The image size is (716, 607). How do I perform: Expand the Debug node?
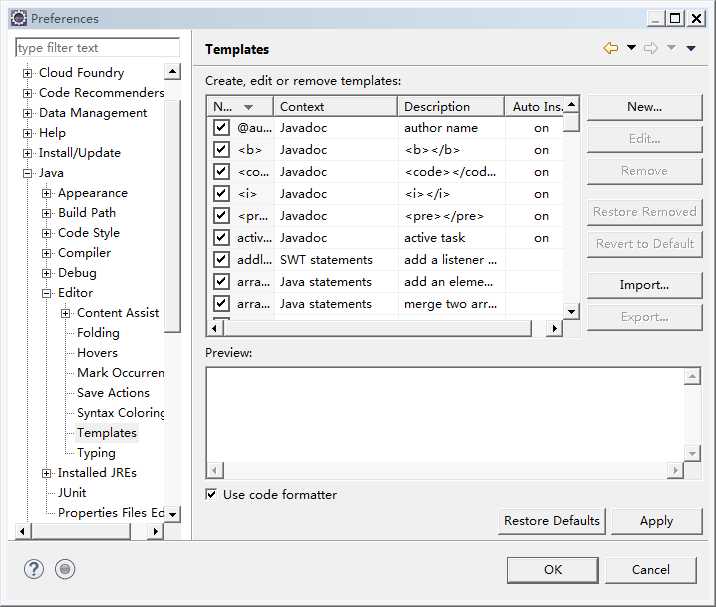click(x=47, y=274)
